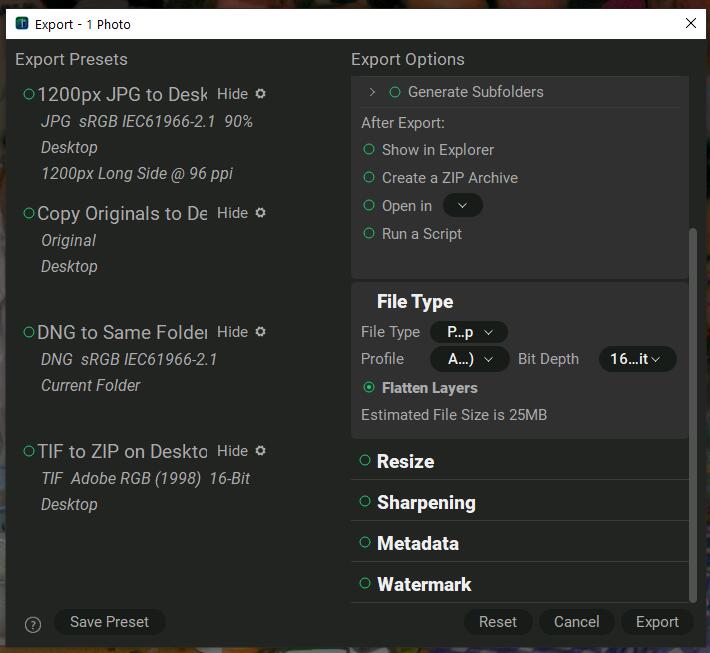The height and width of the screenshot is (653, 710).
Task: Open gear settings for DNG preset
Action: pyautogui.click(x=261, y=332)
